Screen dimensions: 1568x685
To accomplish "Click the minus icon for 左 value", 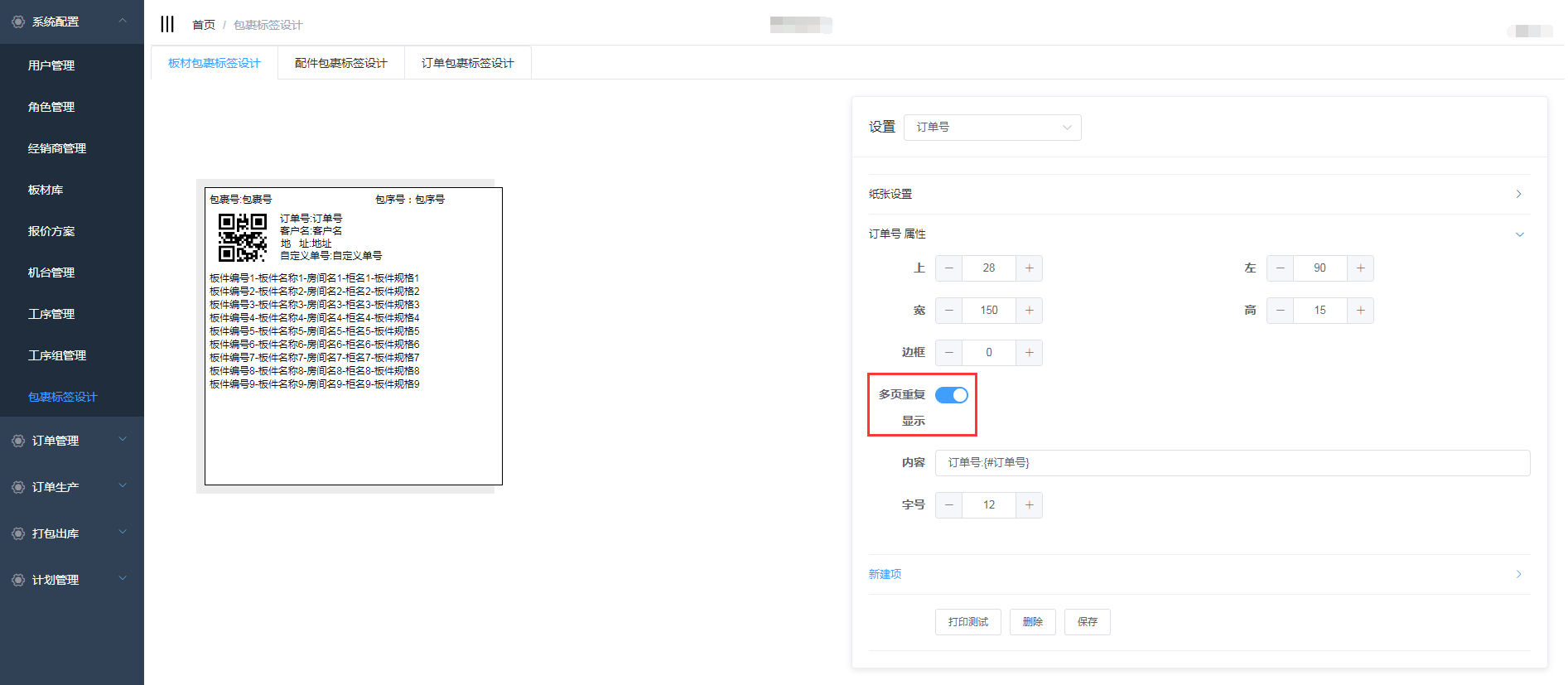I will tap(1280, 268).
